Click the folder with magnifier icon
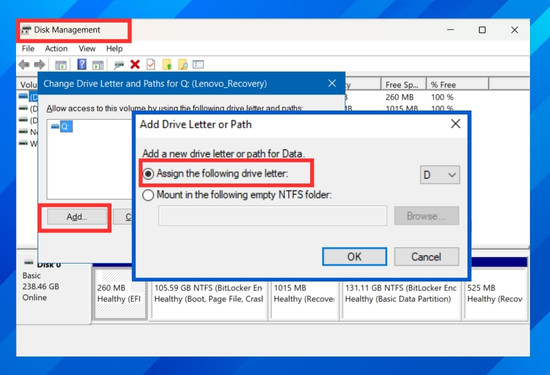Viewport: 550px width, 375px height. [183, 65]
